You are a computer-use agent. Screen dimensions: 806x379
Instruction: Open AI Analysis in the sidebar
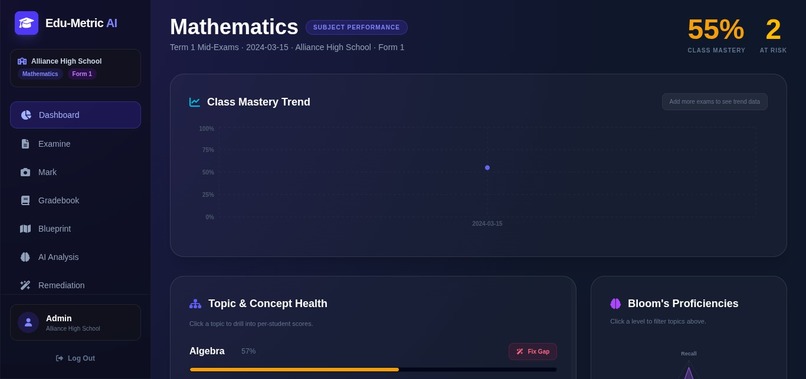click(76, 257)
